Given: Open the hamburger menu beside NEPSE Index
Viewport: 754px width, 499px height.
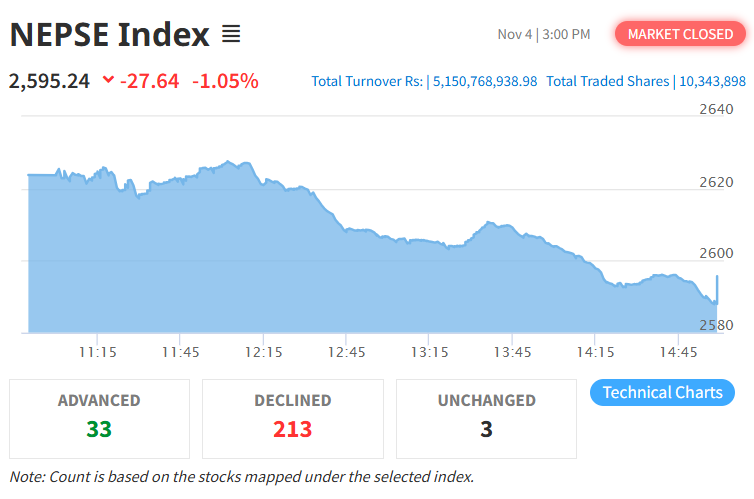Looking at the screenshot, I should [x=231, y=35].
